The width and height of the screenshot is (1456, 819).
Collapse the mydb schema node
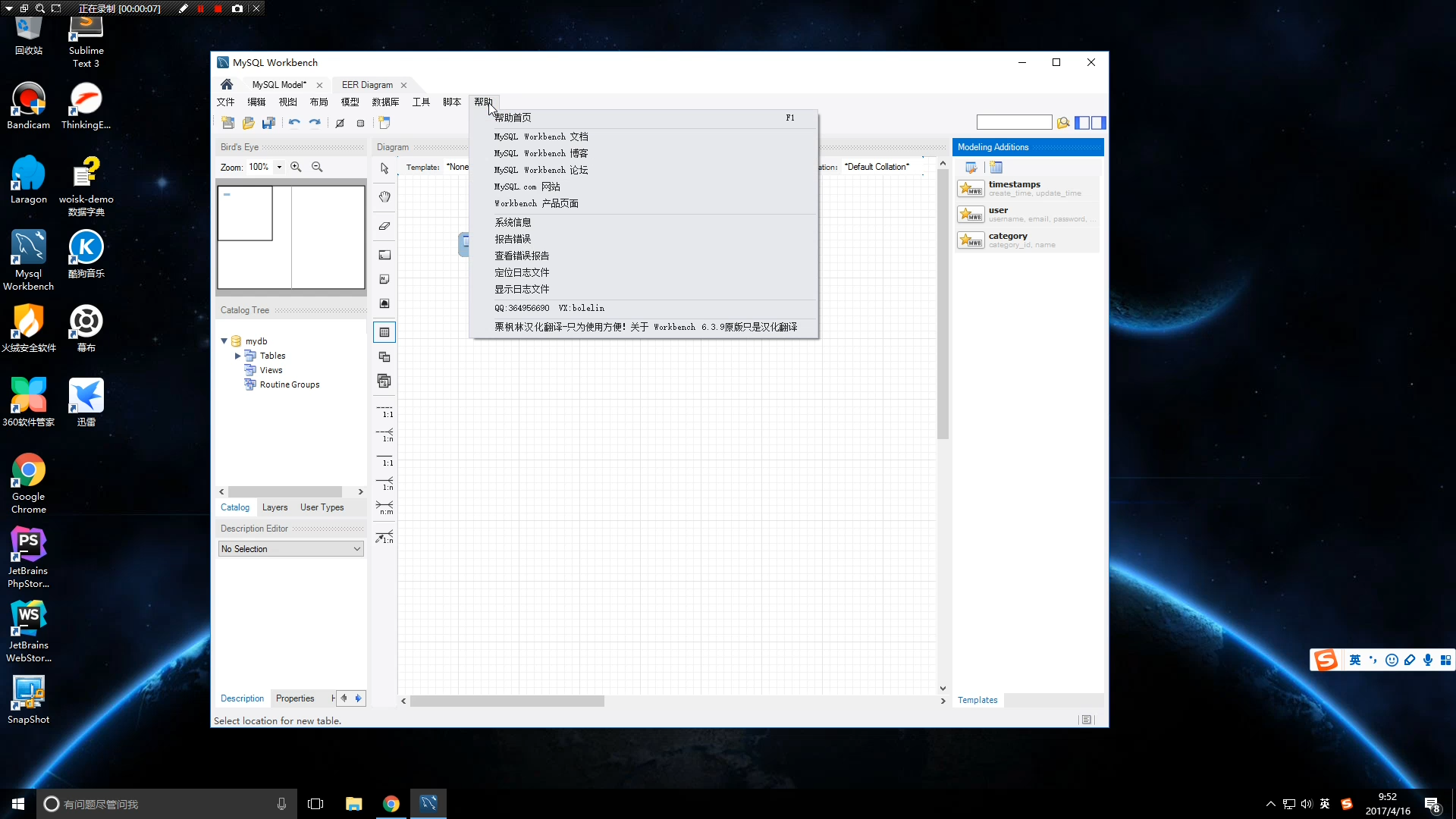[224, 341]
